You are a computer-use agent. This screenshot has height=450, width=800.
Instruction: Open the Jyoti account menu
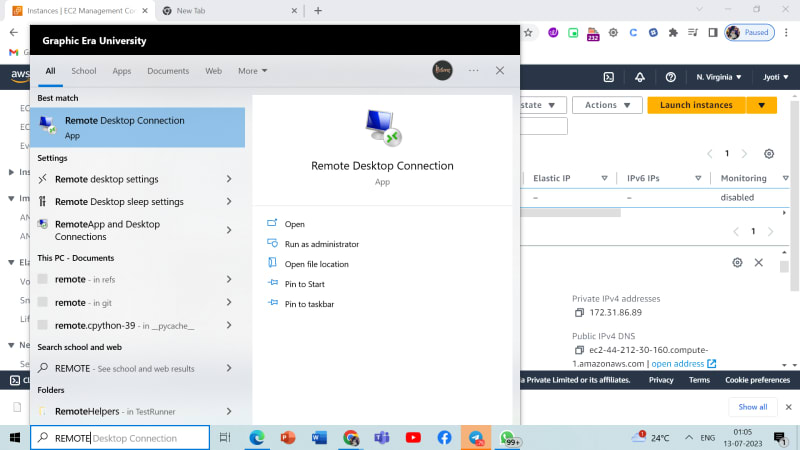click(776, 77)
